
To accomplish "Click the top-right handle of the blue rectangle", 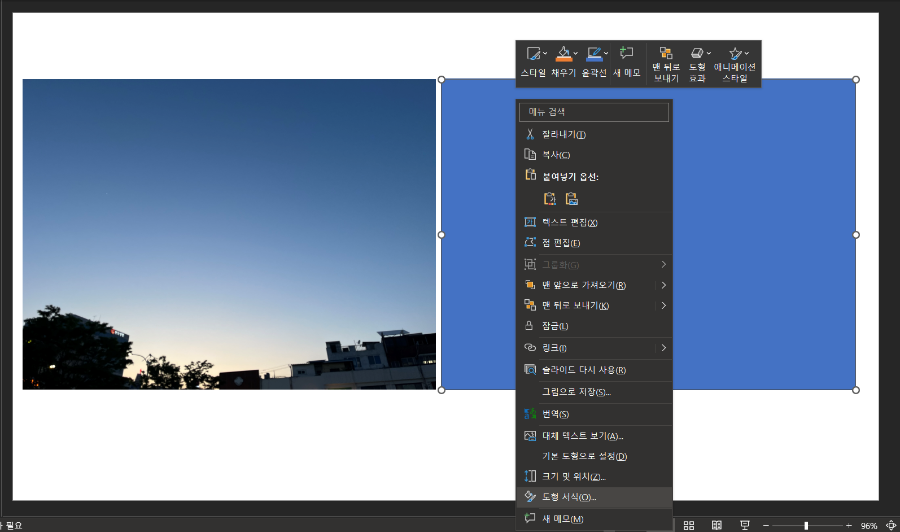I will 856,80.
